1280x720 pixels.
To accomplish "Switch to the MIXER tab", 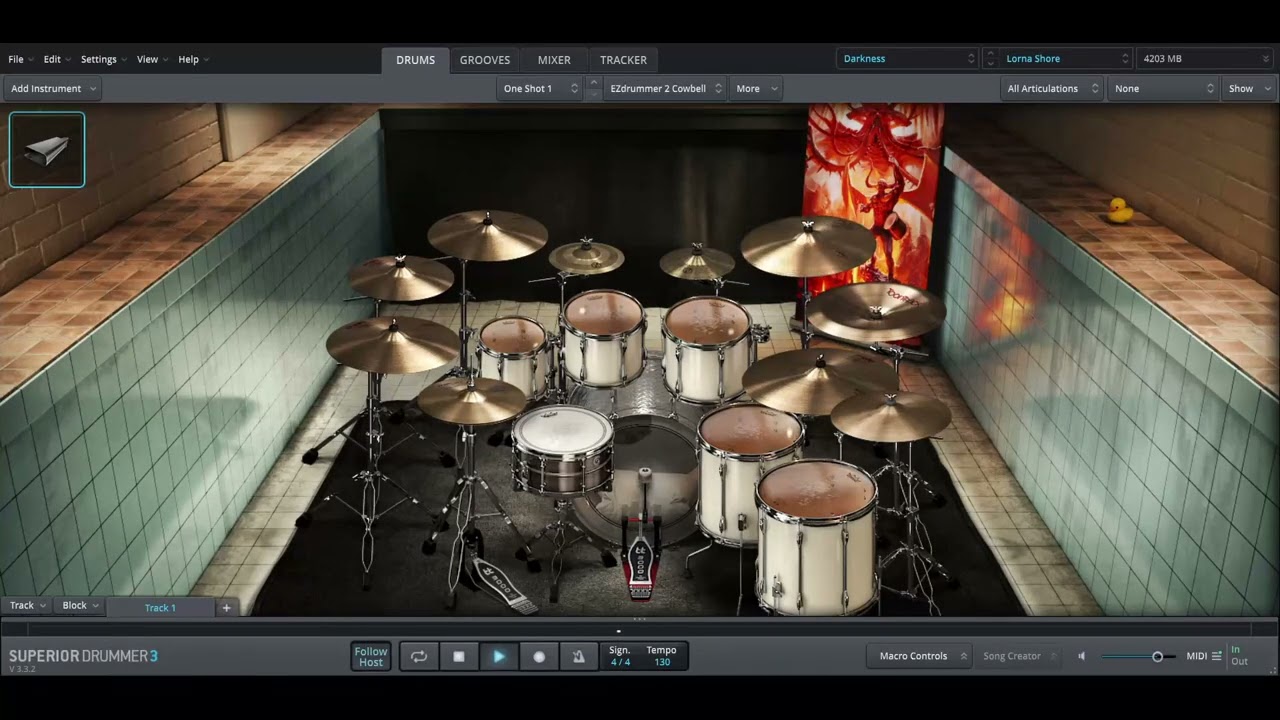I will (554, 60).
